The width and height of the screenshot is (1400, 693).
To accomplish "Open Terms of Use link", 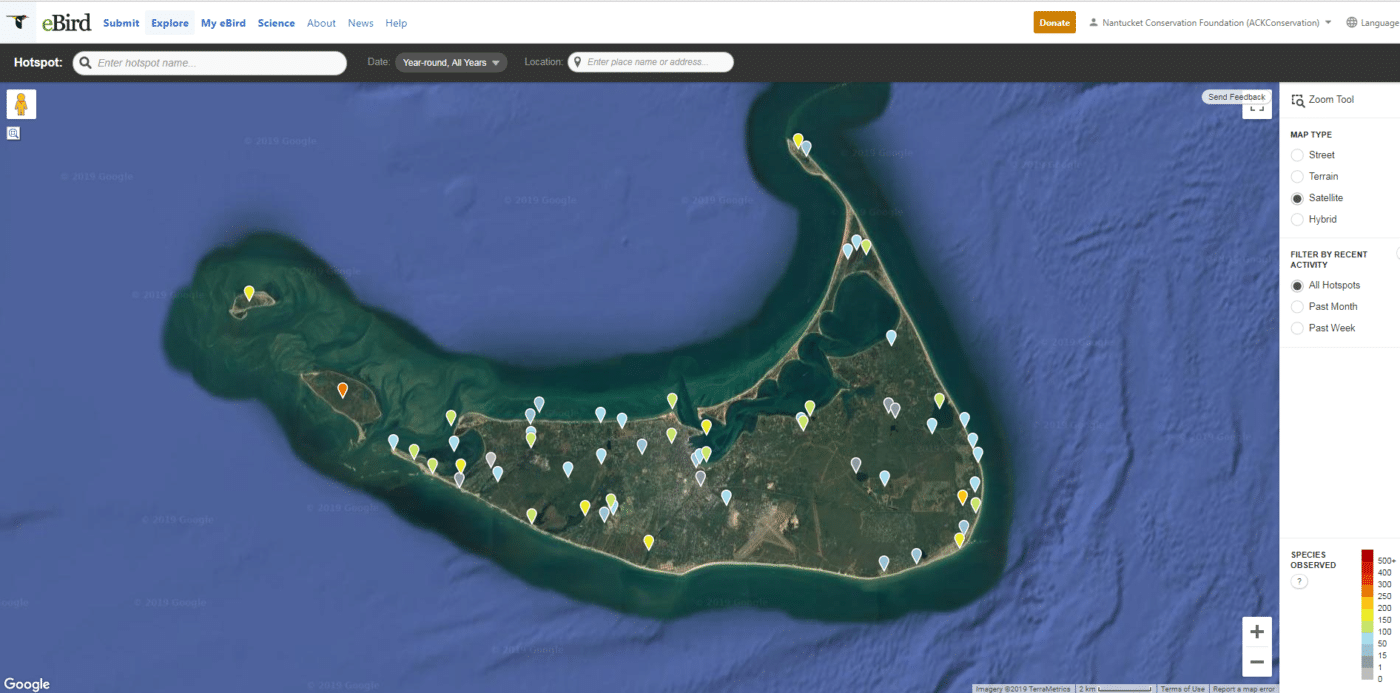I will 1182,688.
